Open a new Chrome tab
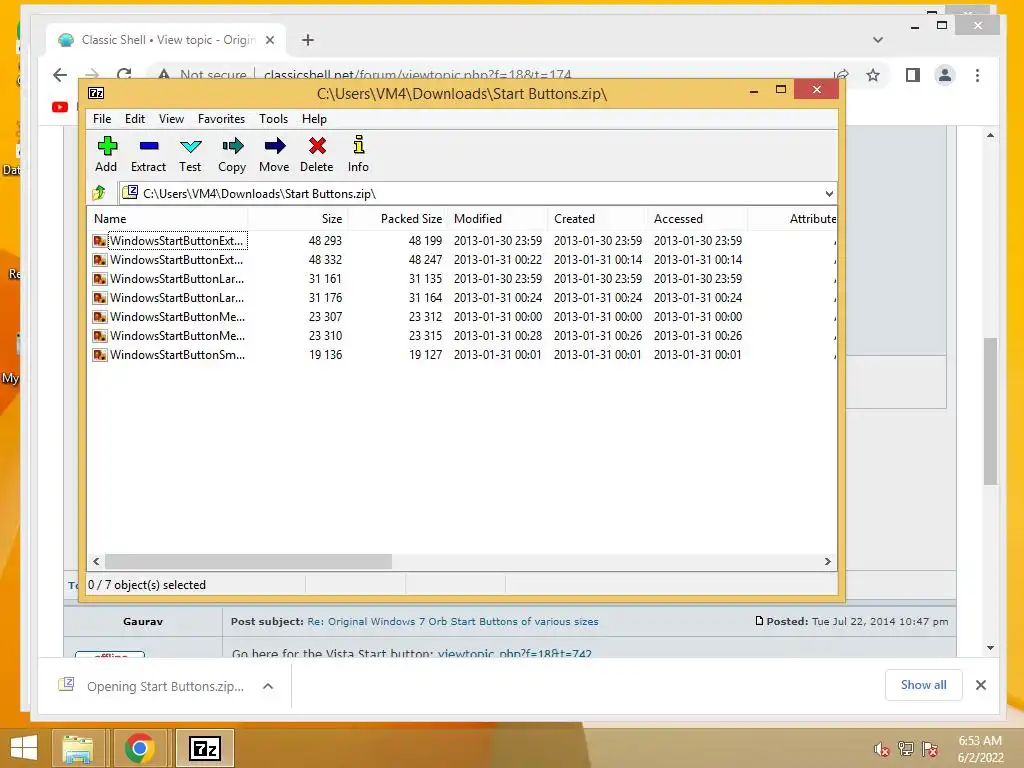Screen dimensions: 1024x768 (308, 40)
